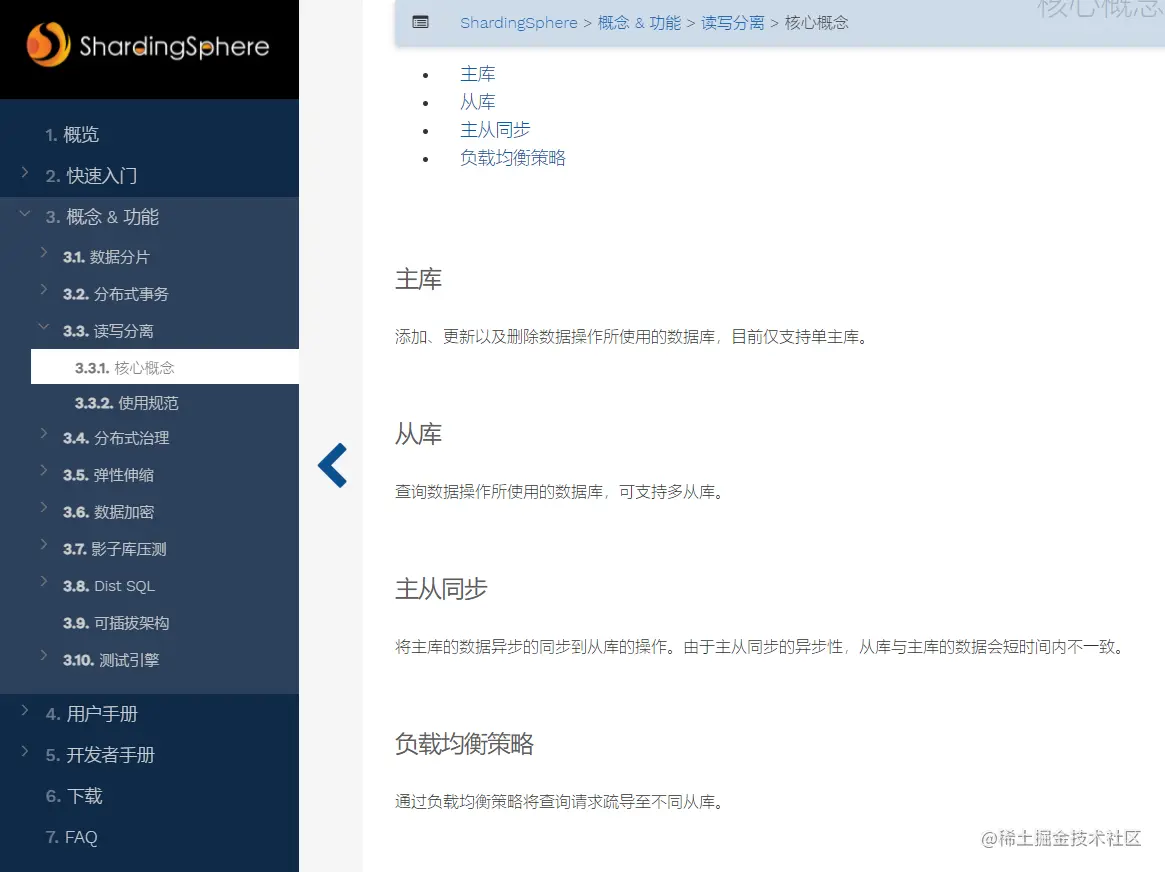The height and width of the screenshot is (872, 1165).
Task: Expand the 快速入门 section chevron
Action: tap(25, 172)
